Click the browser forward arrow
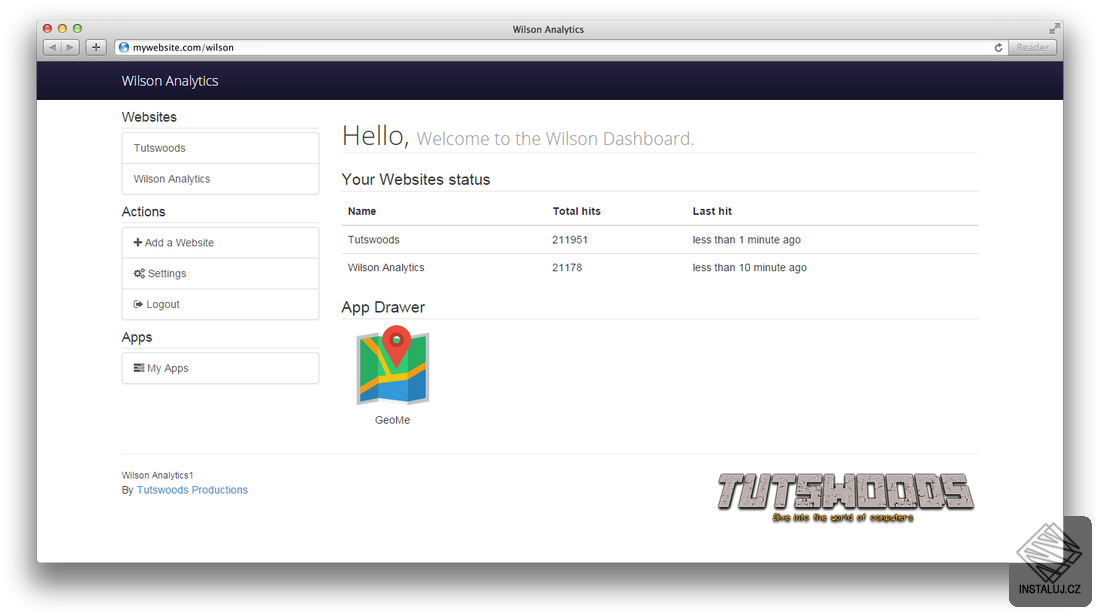This screenshot has height=616, width=1100. pos(70,47)
